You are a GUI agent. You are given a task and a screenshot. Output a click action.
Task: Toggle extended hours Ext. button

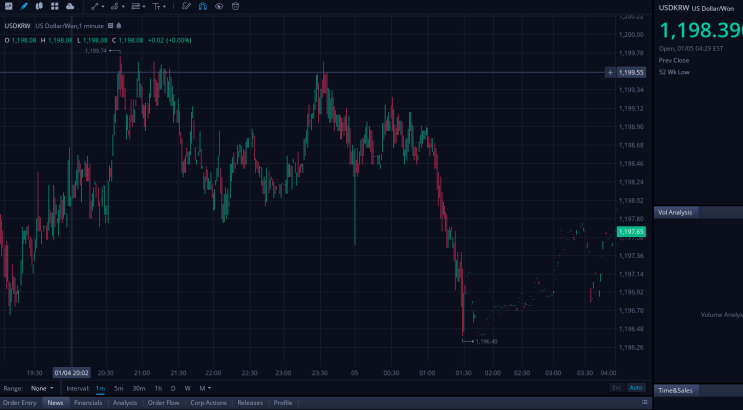(617, 388)
